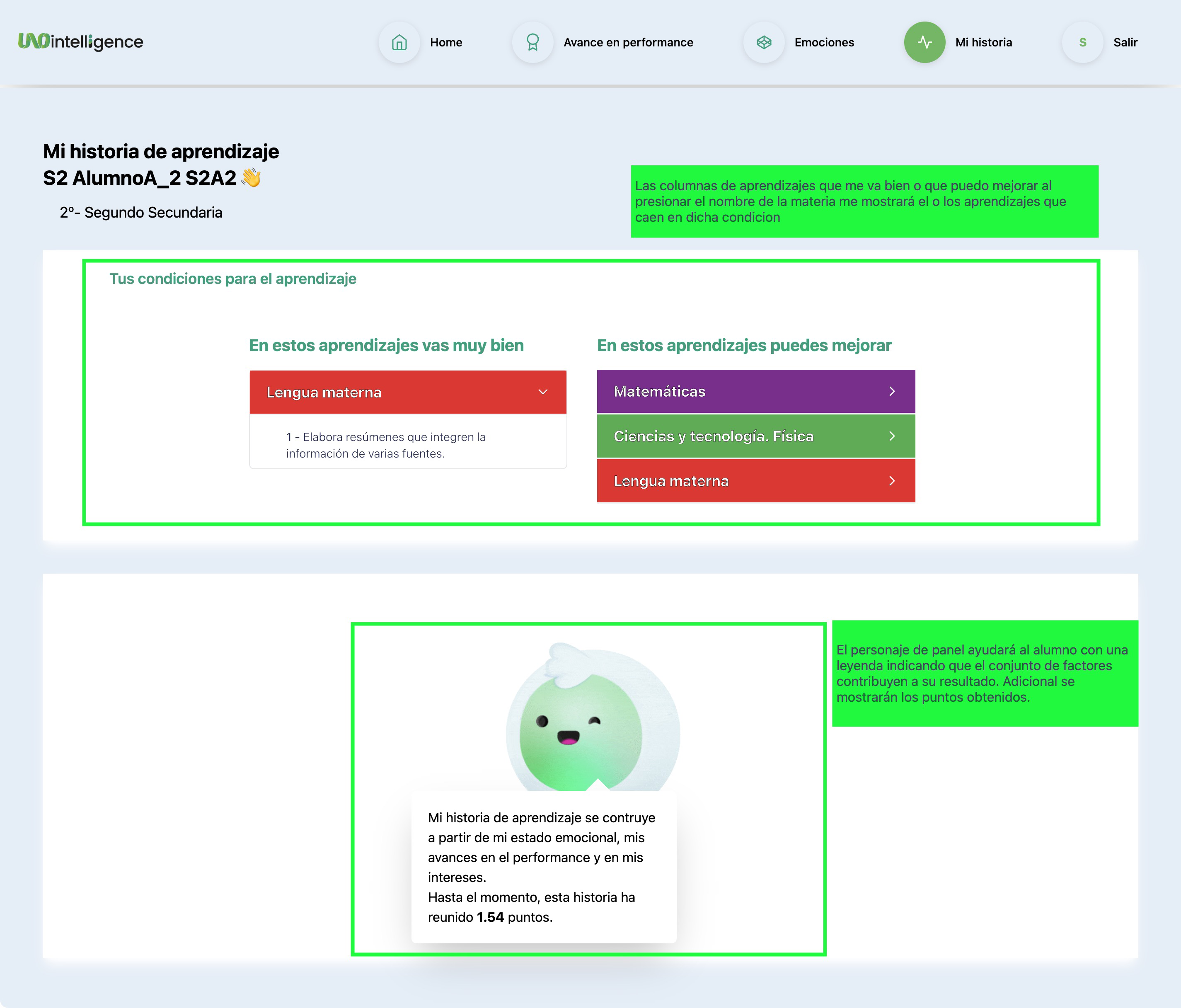Click the S avatar icon beside Salir
Screen dimensions: 1181x1008
[x=1082, y=42]
